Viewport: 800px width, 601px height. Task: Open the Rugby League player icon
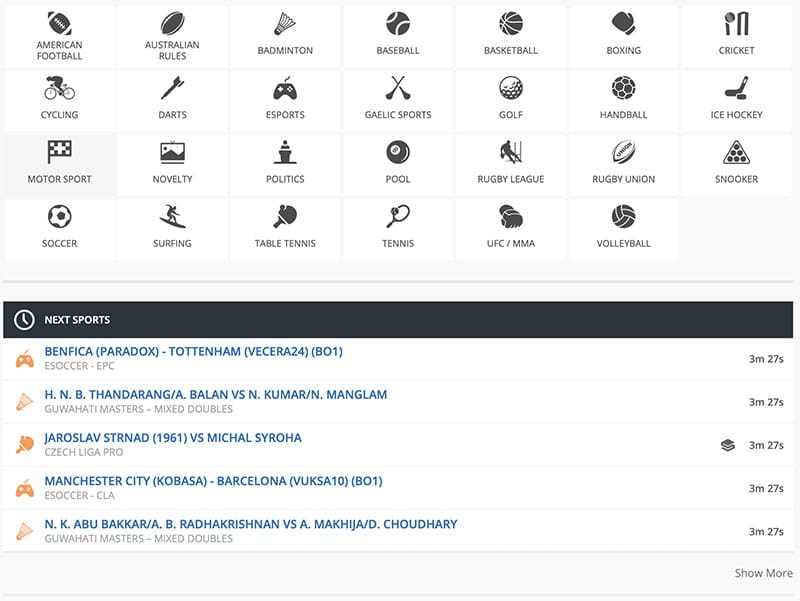point(511,152)
